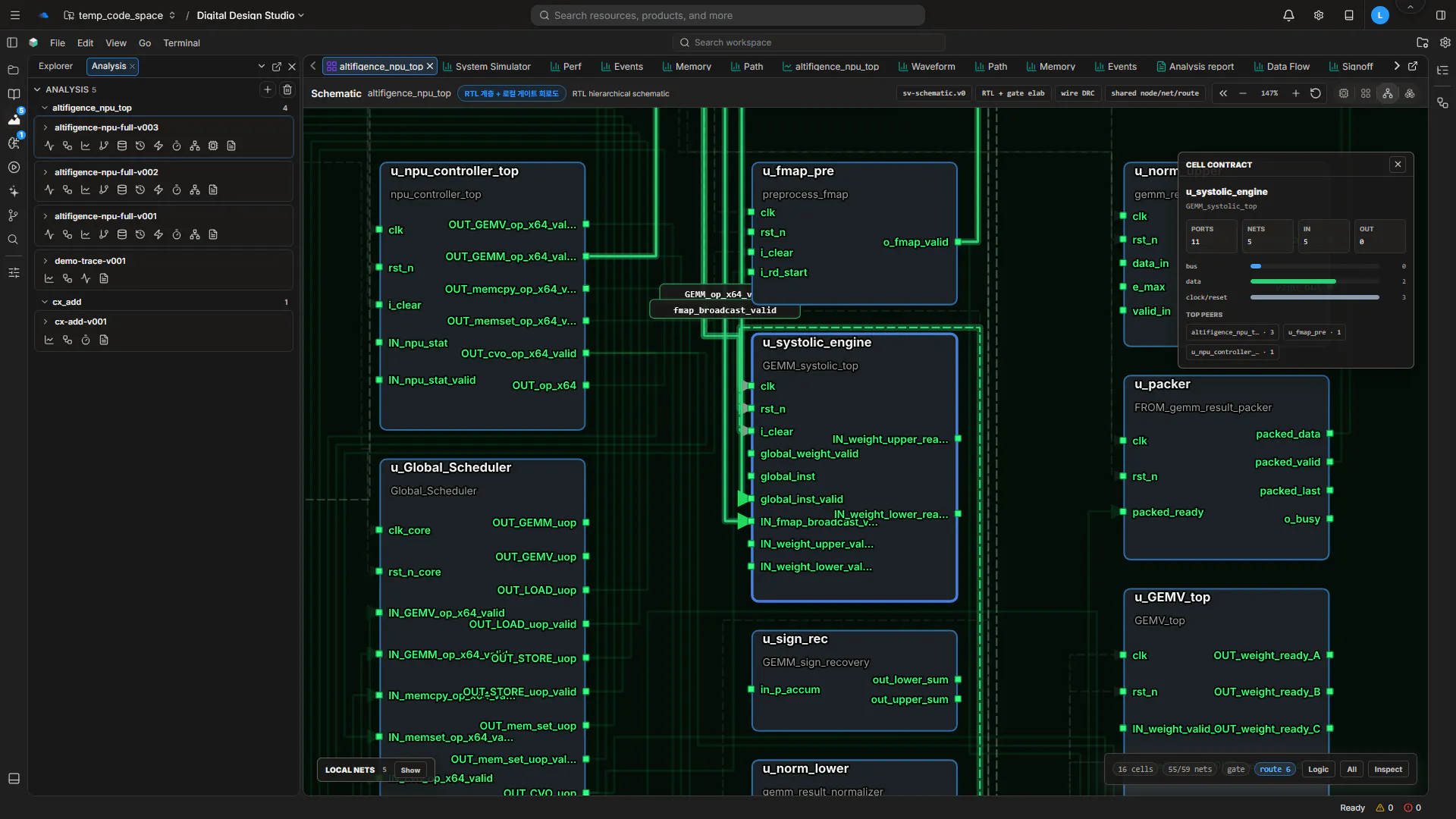Focus the Search workspace field

pyautogui.click(x=808, y=43)
